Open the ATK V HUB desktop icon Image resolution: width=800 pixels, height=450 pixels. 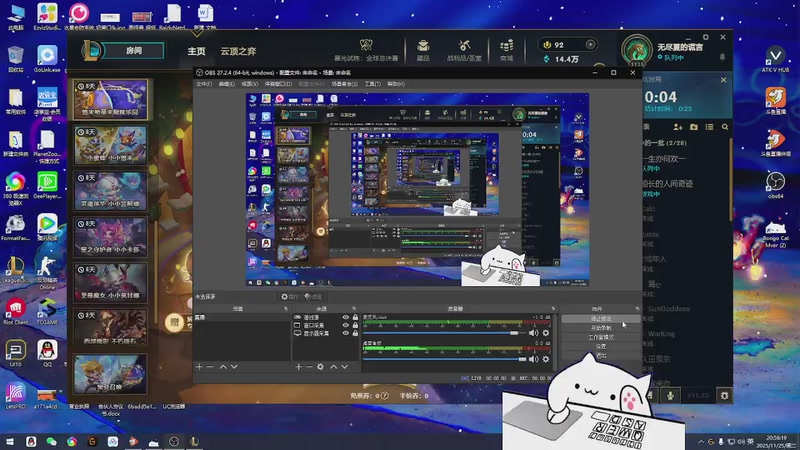click(x=776, y=59)
